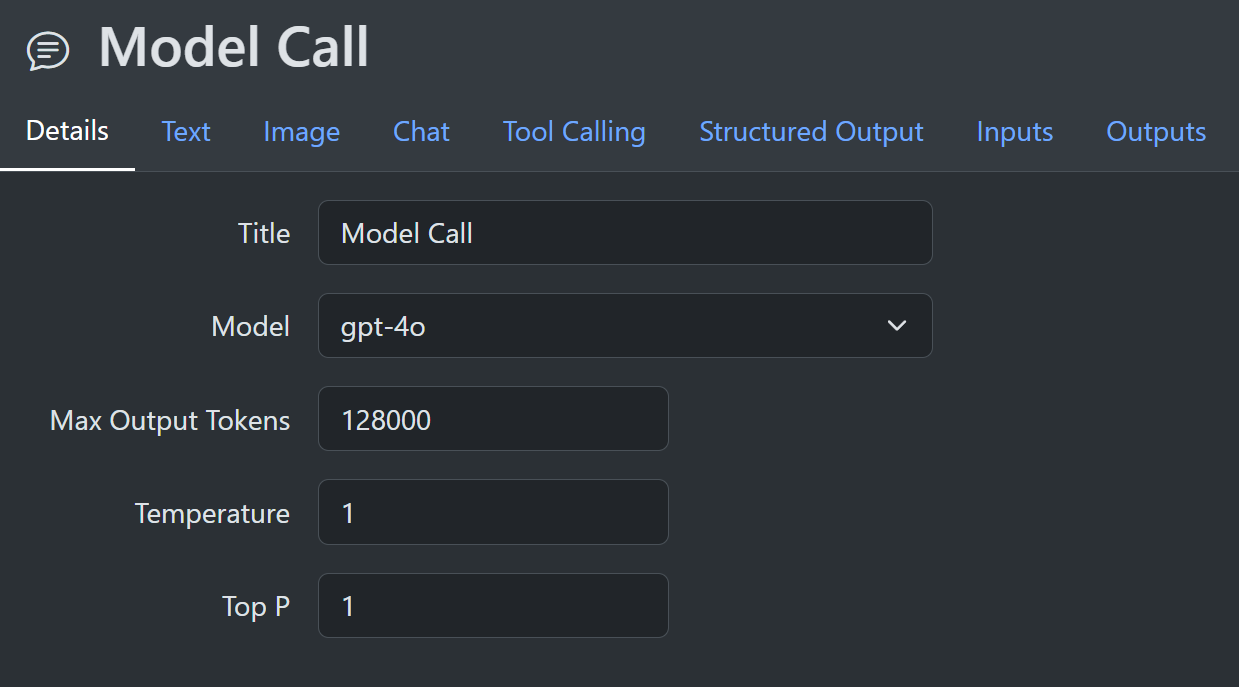The image size is (1239, 687).
Task: Select the Chat tab
Action: [421, 132]
